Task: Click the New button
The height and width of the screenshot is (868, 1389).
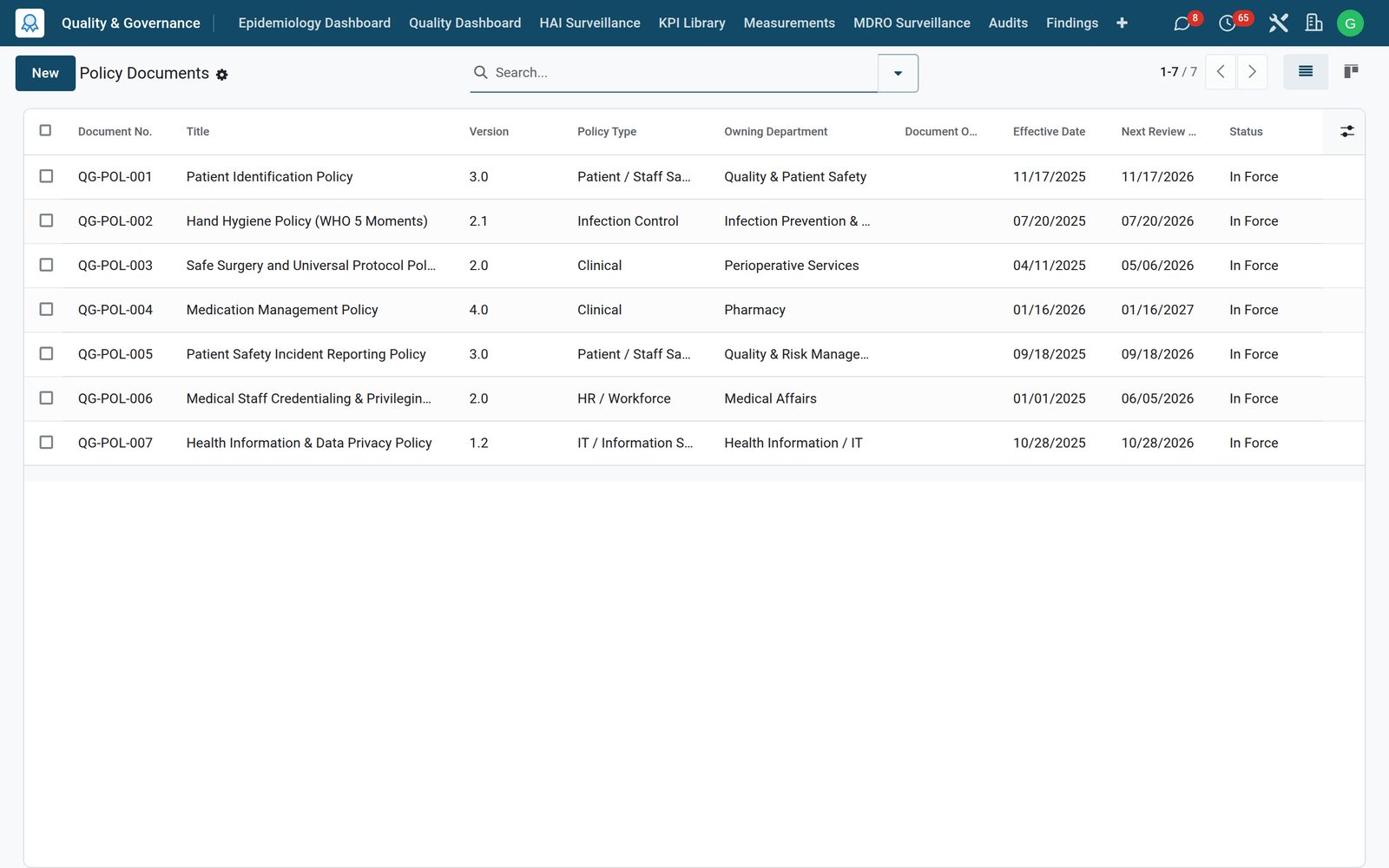Action: coord(45,73)
